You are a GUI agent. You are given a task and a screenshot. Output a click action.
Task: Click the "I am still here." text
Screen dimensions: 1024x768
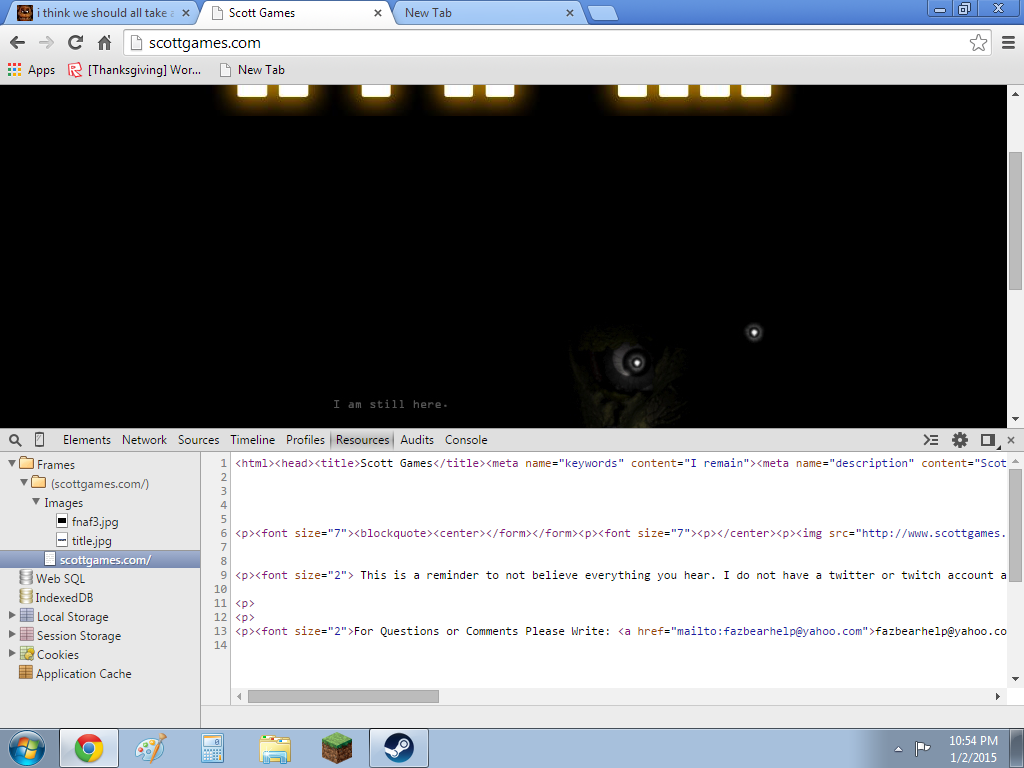click(391, 405)
